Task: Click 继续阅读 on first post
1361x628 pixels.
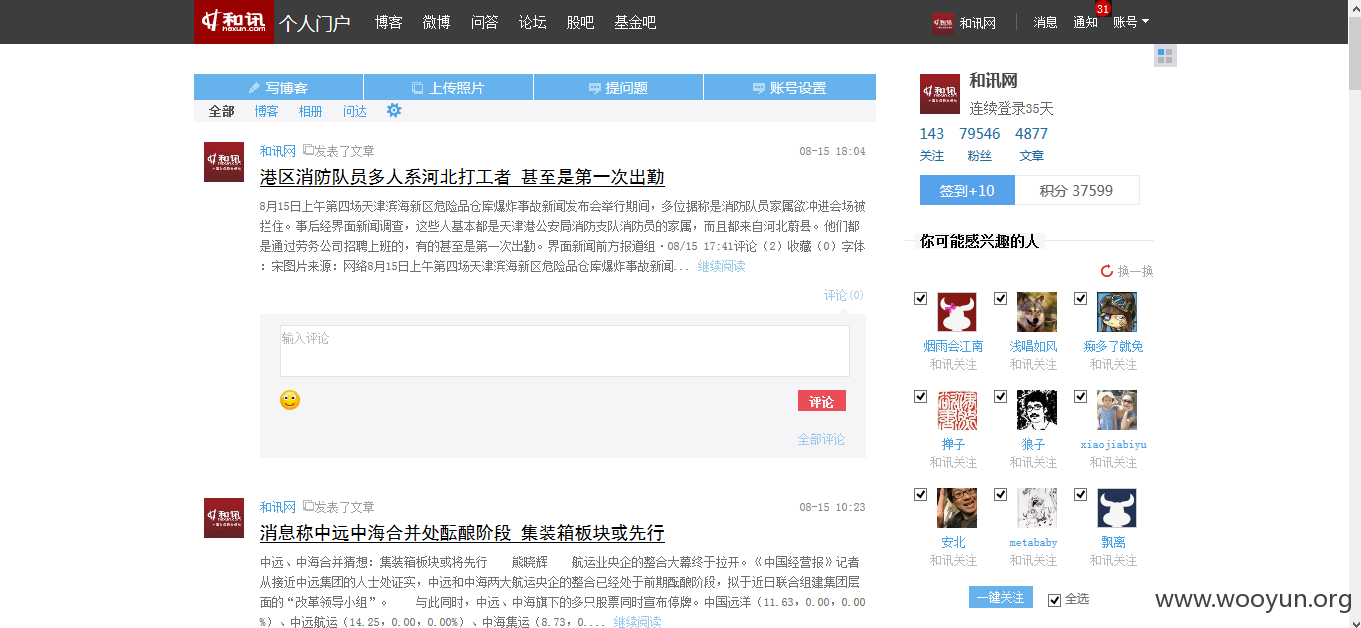Action: point(722,266)
